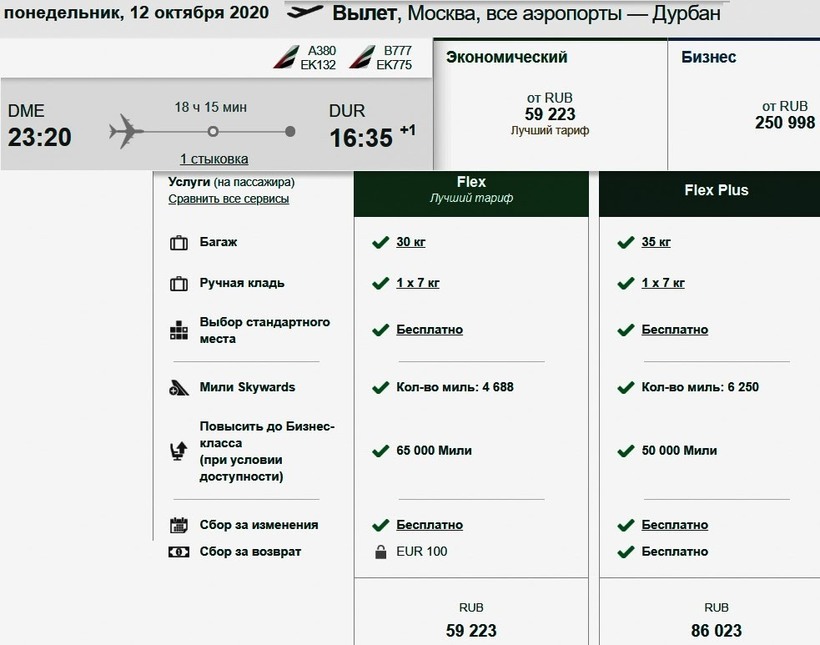Click the B777 EK775 airline logo
This screenshot has height=645, width=820.
(361, 58)
